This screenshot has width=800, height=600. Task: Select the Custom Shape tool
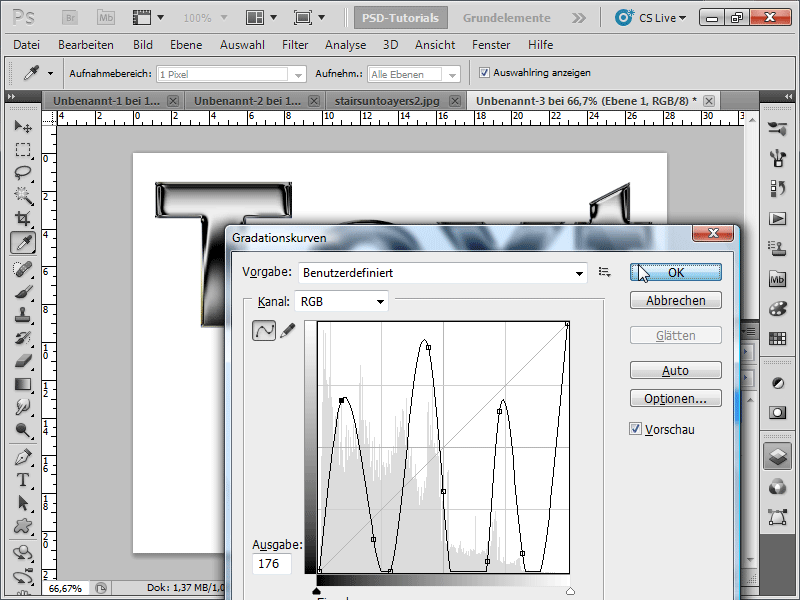pos(23,526)
